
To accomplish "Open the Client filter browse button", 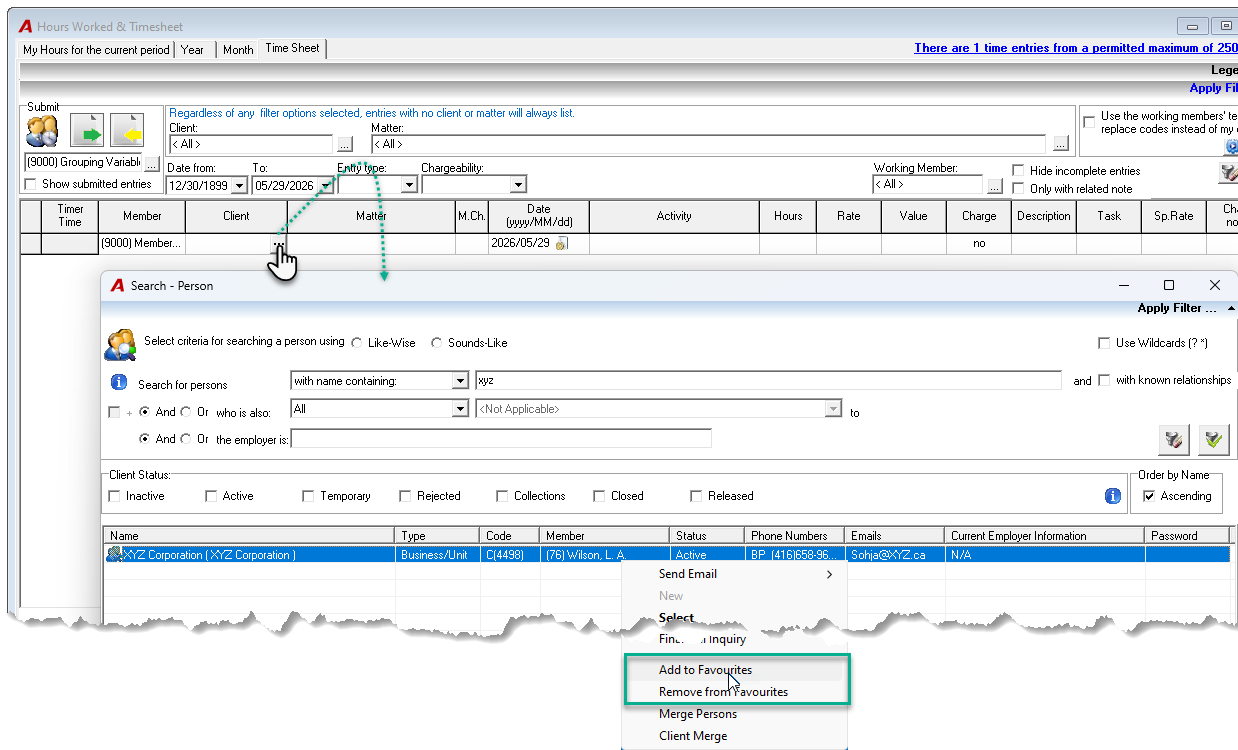I will [x=345, y=144].
